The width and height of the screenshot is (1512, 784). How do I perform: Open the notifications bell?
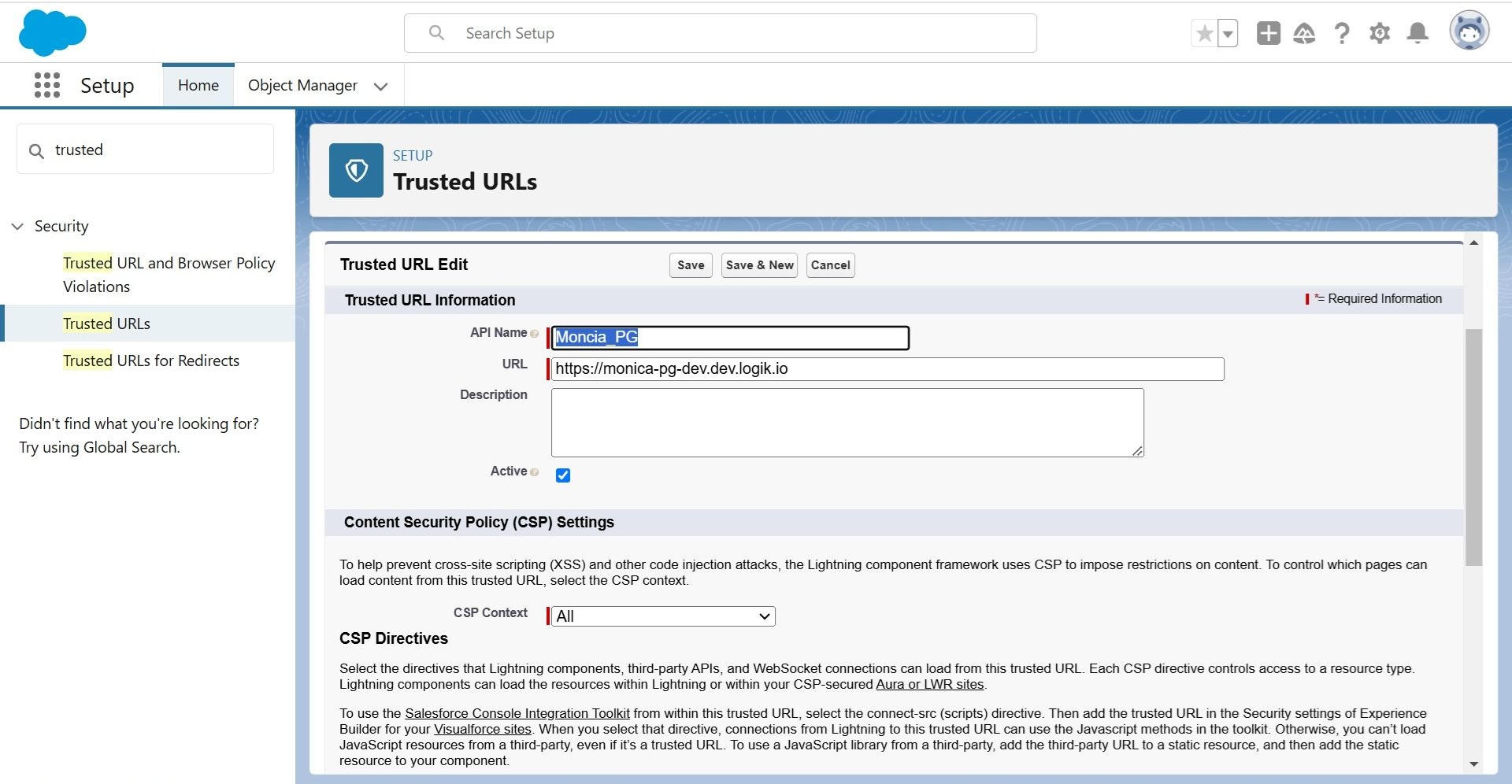tap(1417, 33)
